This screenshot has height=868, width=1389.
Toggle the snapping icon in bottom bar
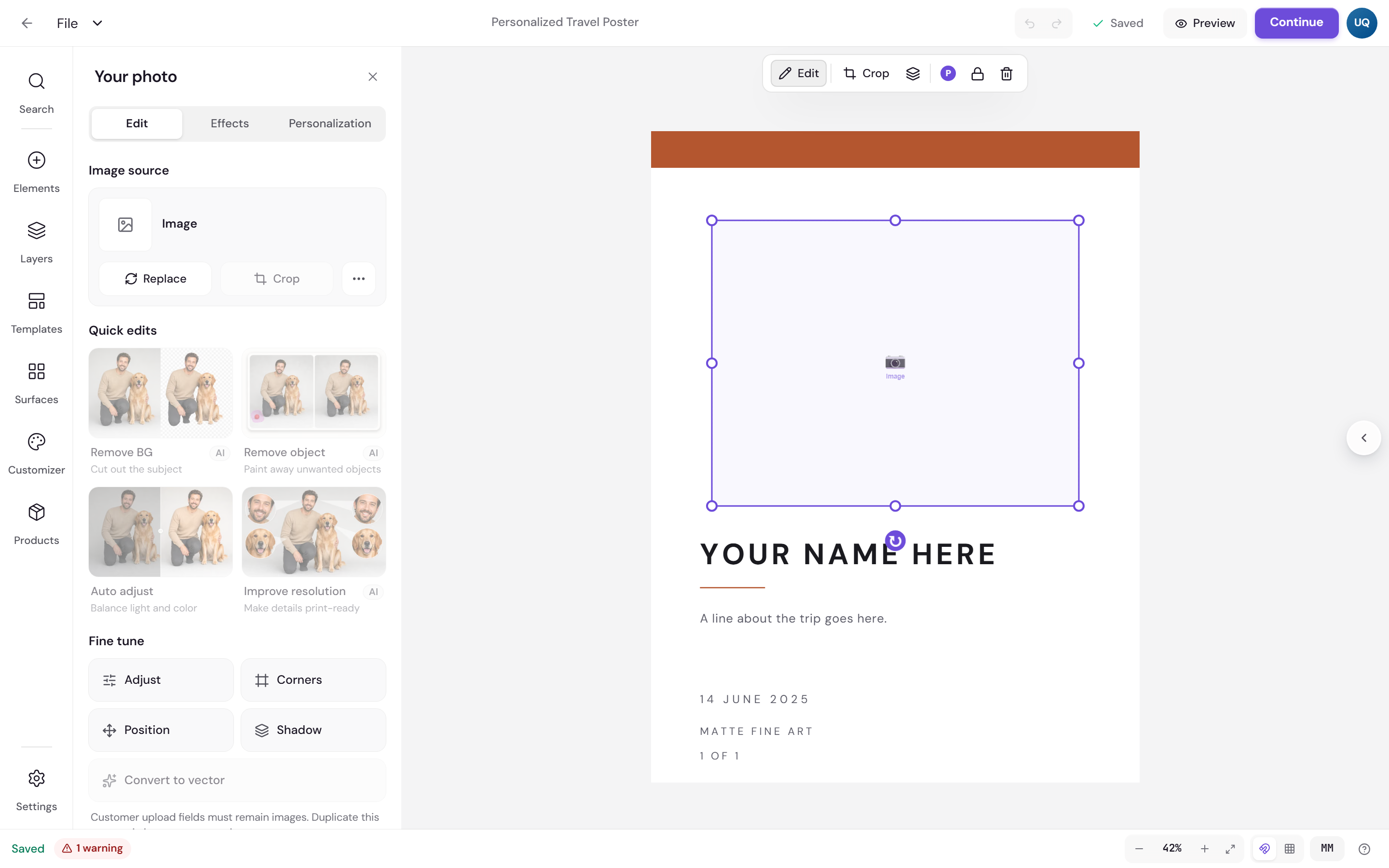point(1265,849)
